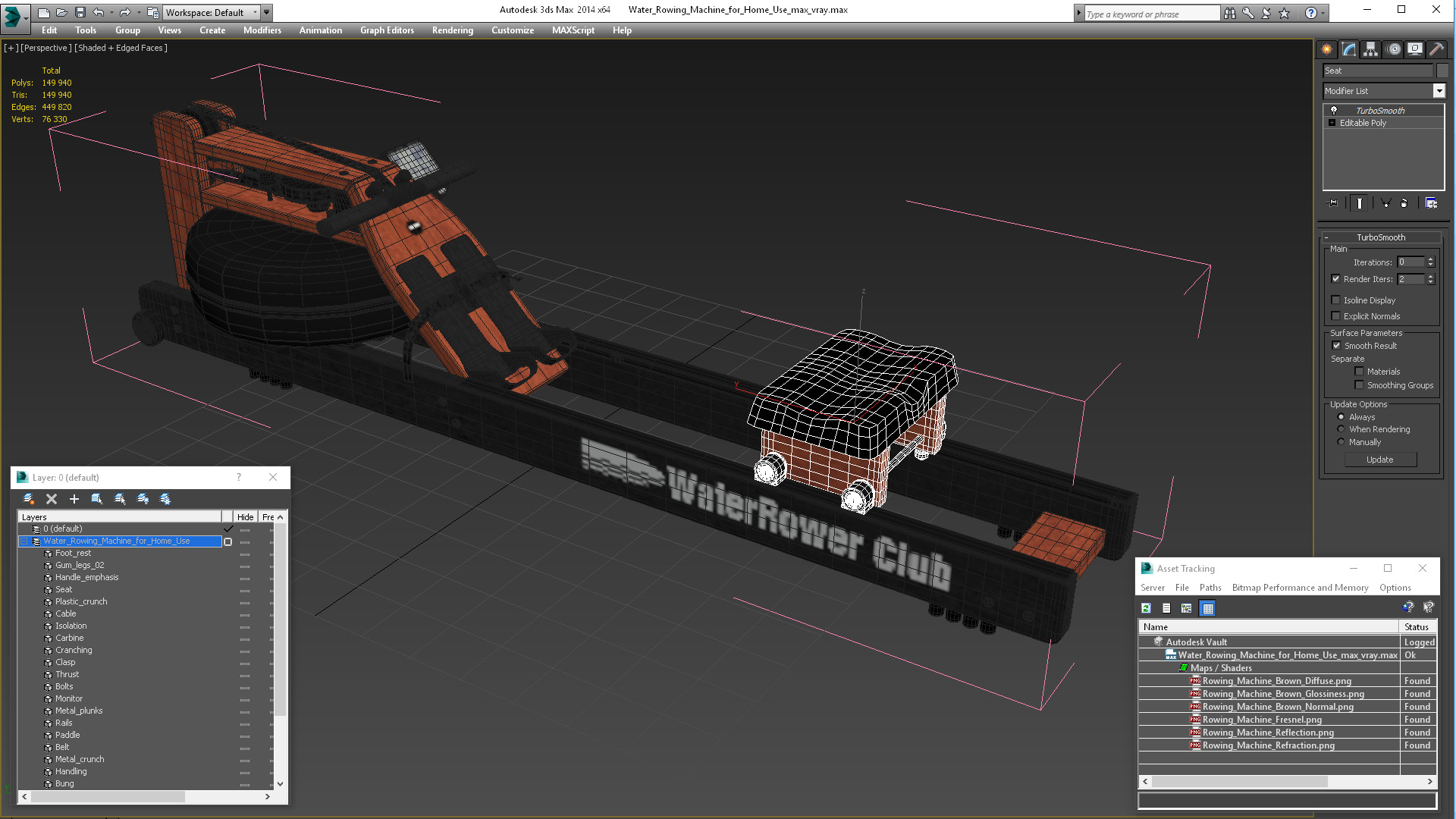Switch to the Hierarchy command panel tab
Viewport: 1456px width, 819px height.
click(1370, 49)
